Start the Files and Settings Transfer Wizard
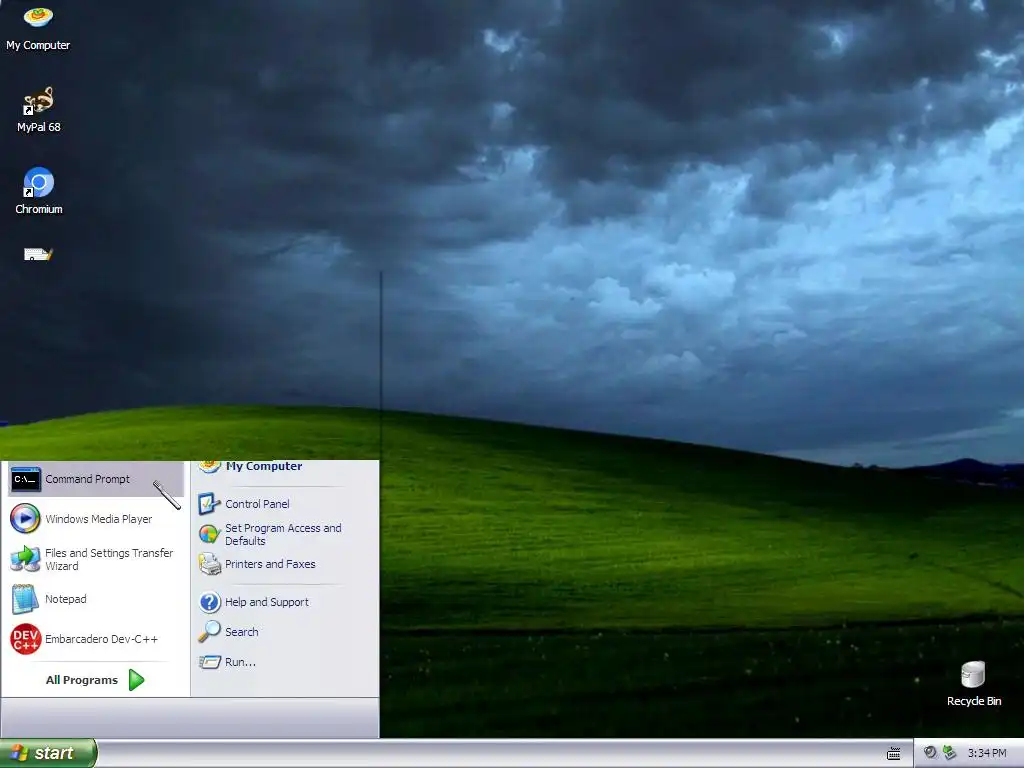The height and width of the screenshot is (768, 1024). (95, 559)
